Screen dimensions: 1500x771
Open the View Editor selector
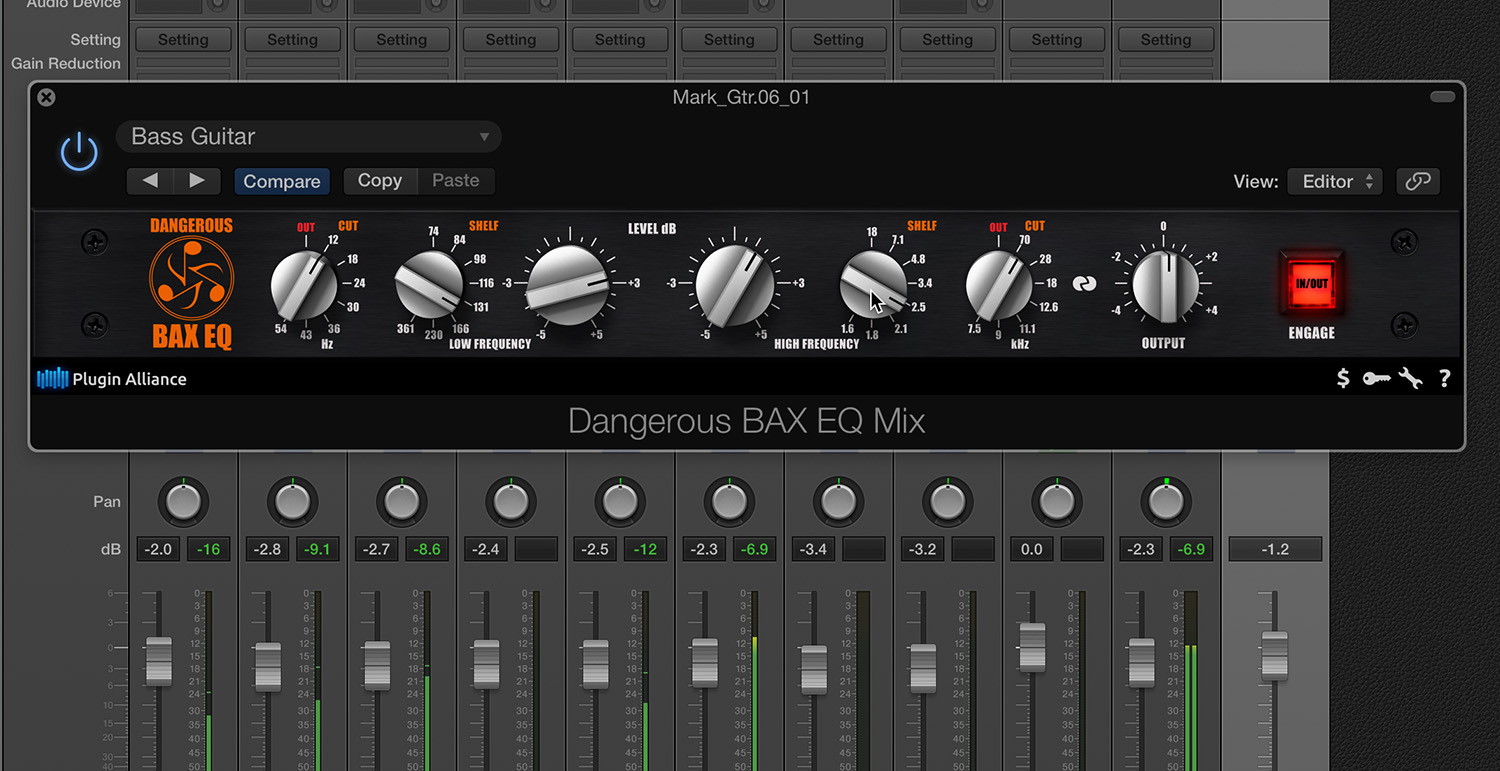click(x=1334, y=181)
